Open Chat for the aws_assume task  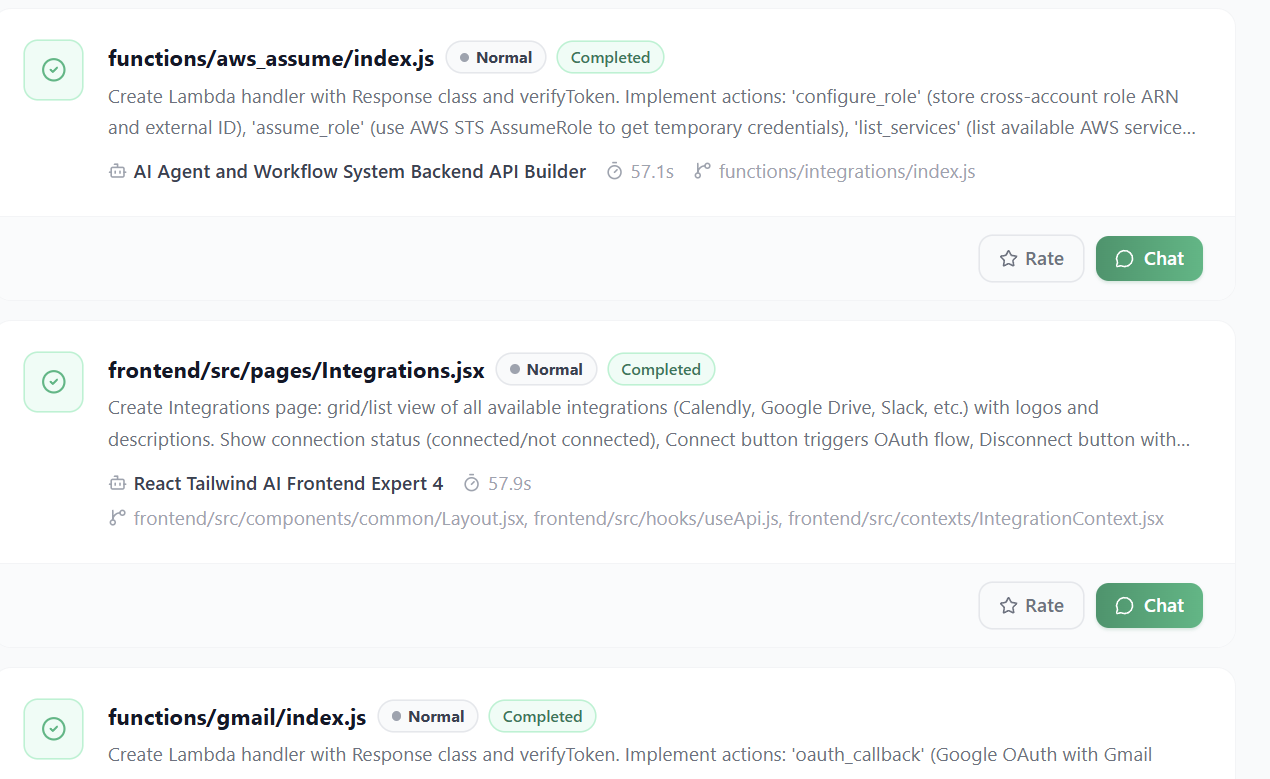(1149, 259)
